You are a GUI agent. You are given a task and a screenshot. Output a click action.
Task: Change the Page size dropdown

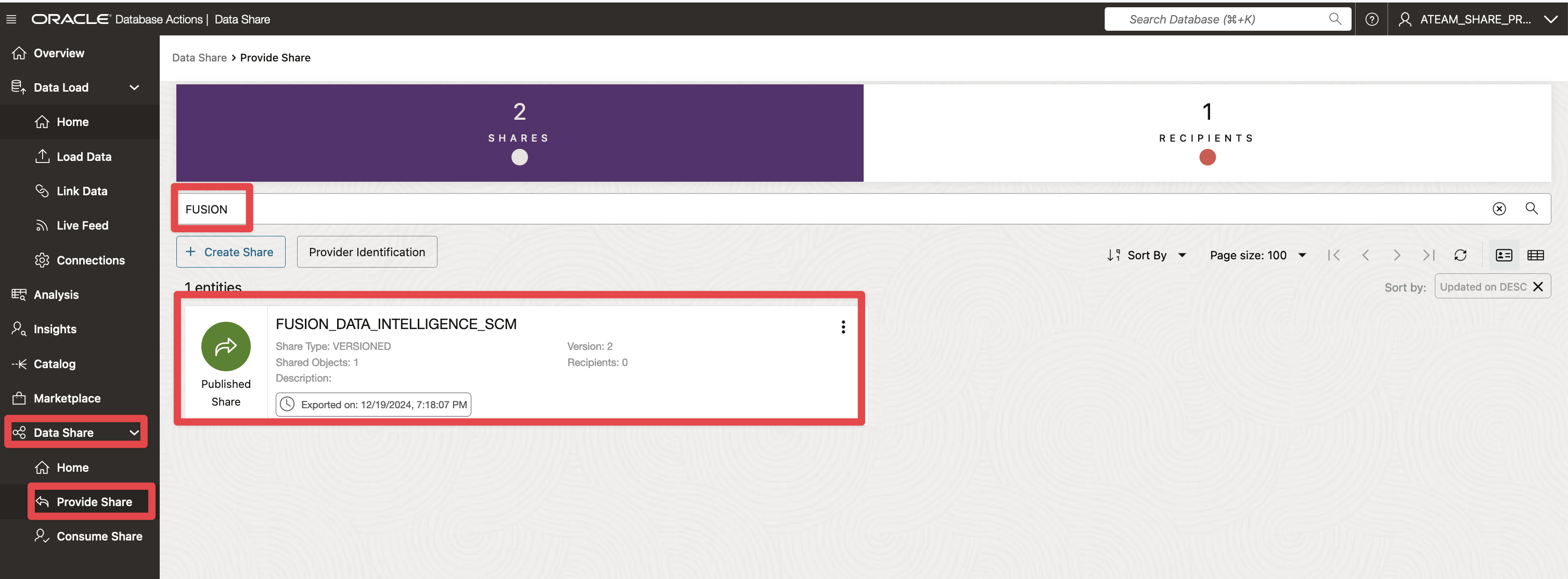pyautogui.click(x=1257, y=255)
